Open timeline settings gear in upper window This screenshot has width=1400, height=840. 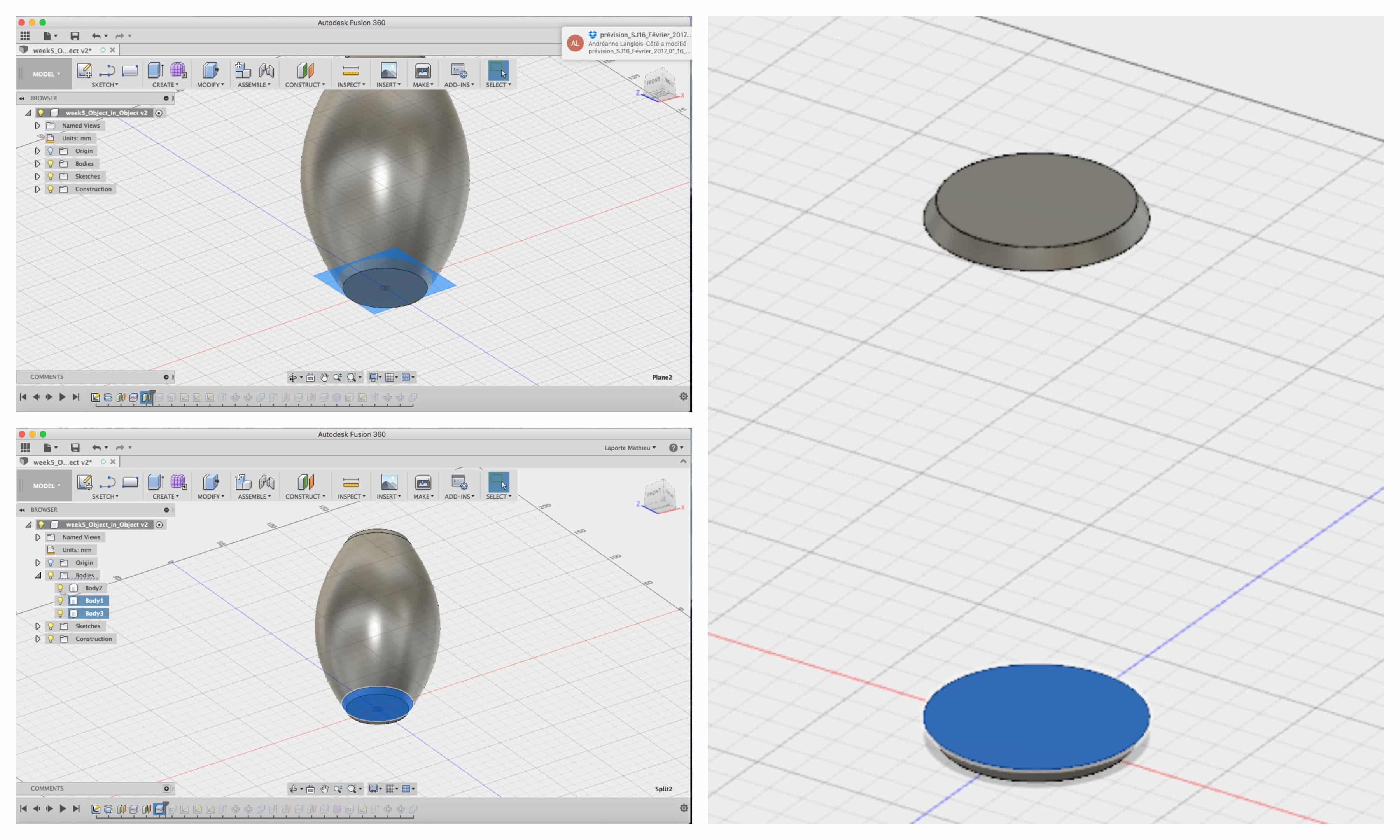click(x=683, y=396)
